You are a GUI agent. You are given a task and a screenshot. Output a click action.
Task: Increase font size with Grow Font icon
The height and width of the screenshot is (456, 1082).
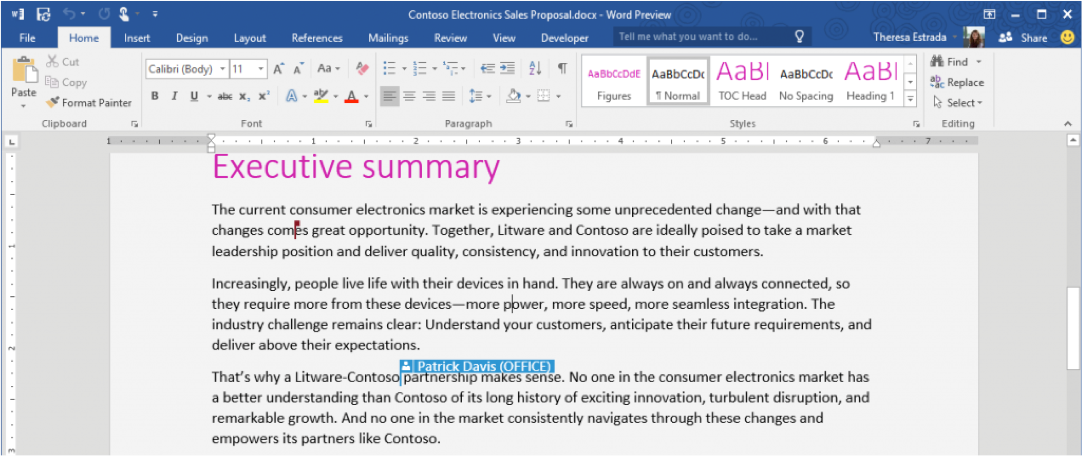click(x=279, y=69)
